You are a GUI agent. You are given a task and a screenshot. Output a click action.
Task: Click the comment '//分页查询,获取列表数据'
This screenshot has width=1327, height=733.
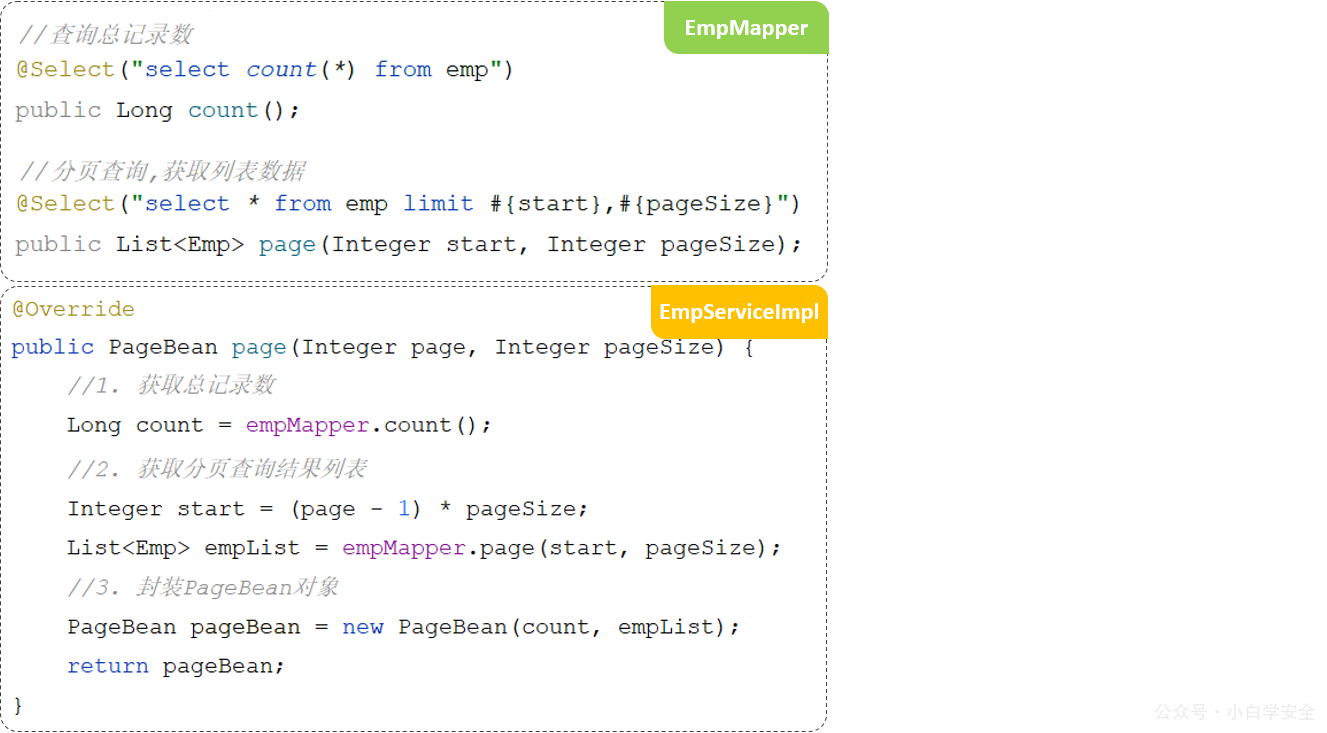162,171
